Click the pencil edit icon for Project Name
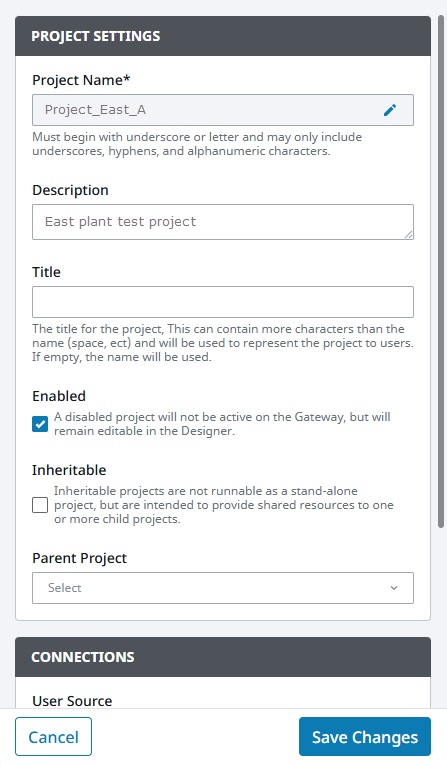 point(390,110)
